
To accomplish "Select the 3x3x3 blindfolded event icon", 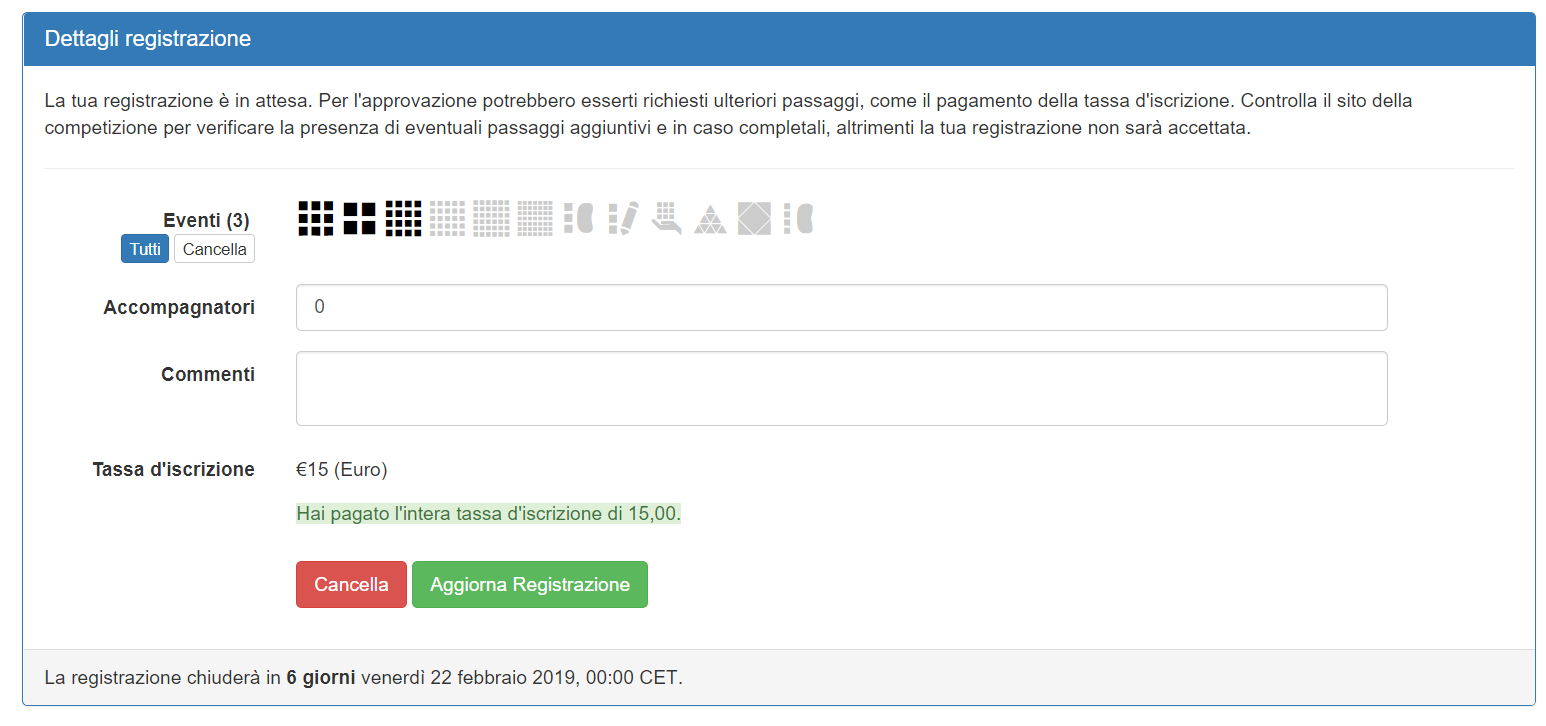I will coord(579,218).
